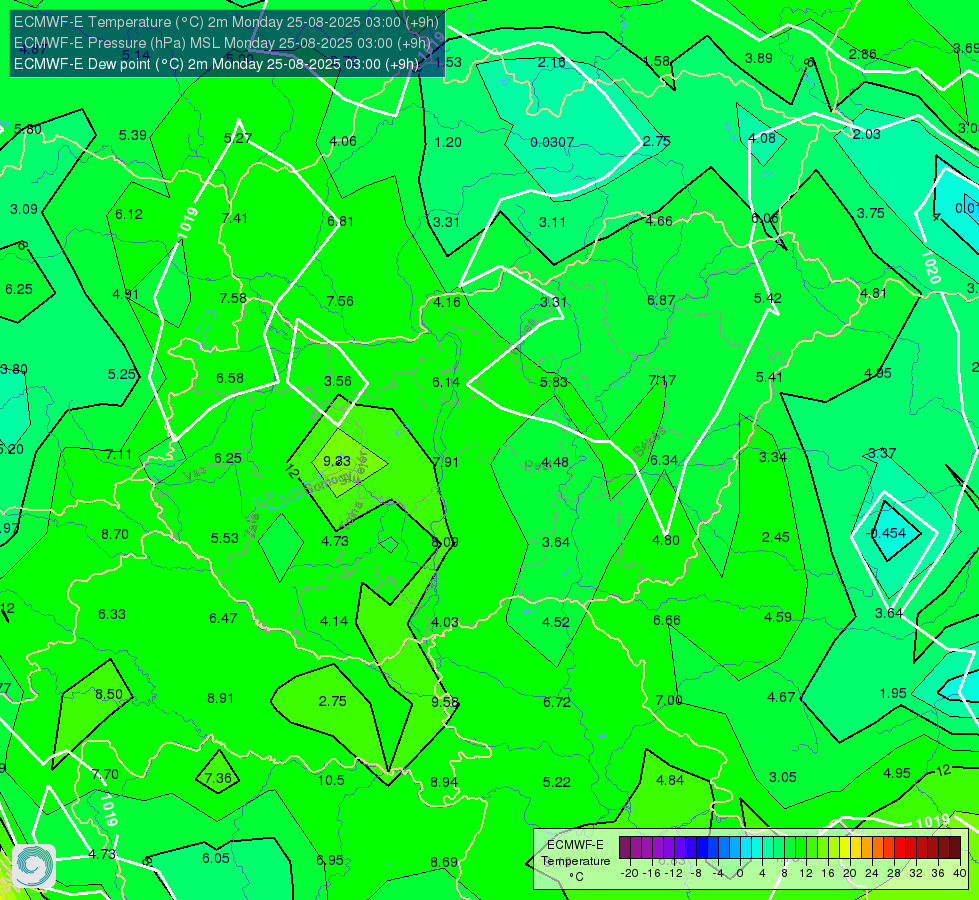Image resolution: width=979 pixels, height=900 pixels.
Task: Click the dew point value 4.80
Action: [666, 540]
